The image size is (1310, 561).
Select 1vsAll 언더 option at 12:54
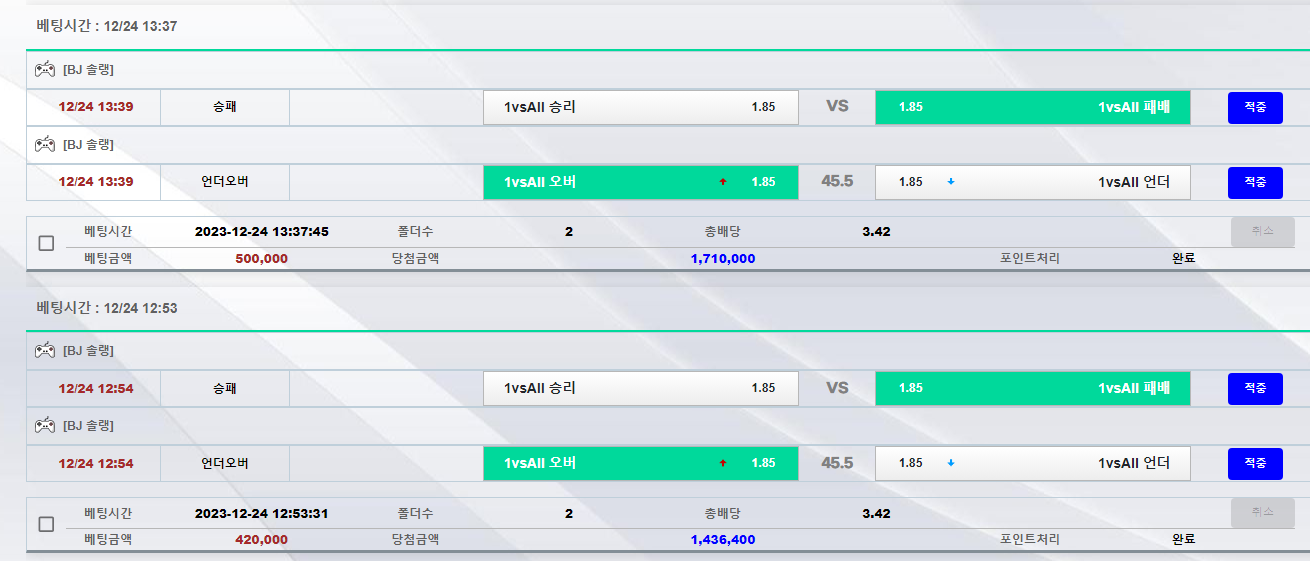(x=1033, y=463)
